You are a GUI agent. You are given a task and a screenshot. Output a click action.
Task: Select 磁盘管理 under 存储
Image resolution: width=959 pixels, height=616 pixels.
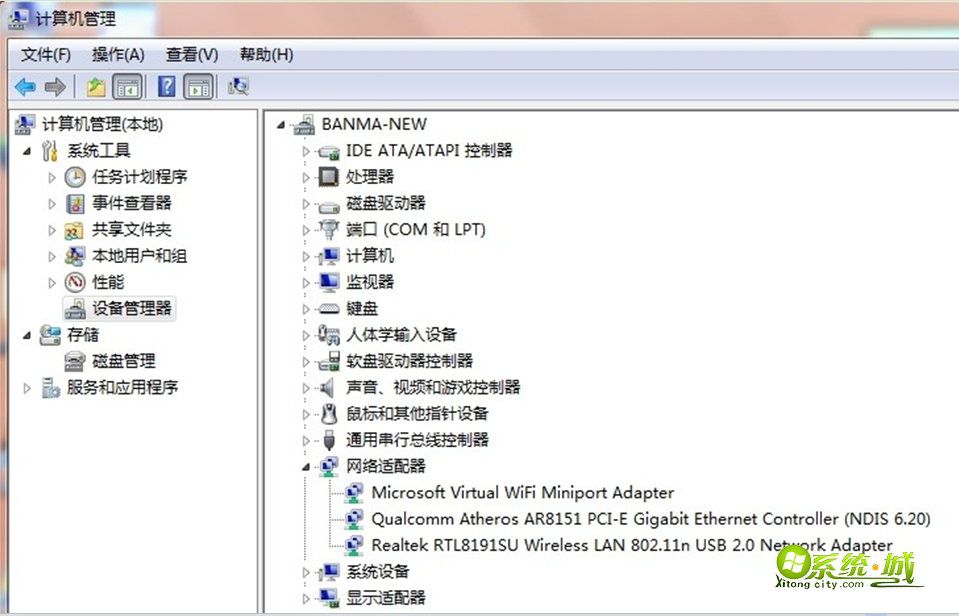(123, 361)
